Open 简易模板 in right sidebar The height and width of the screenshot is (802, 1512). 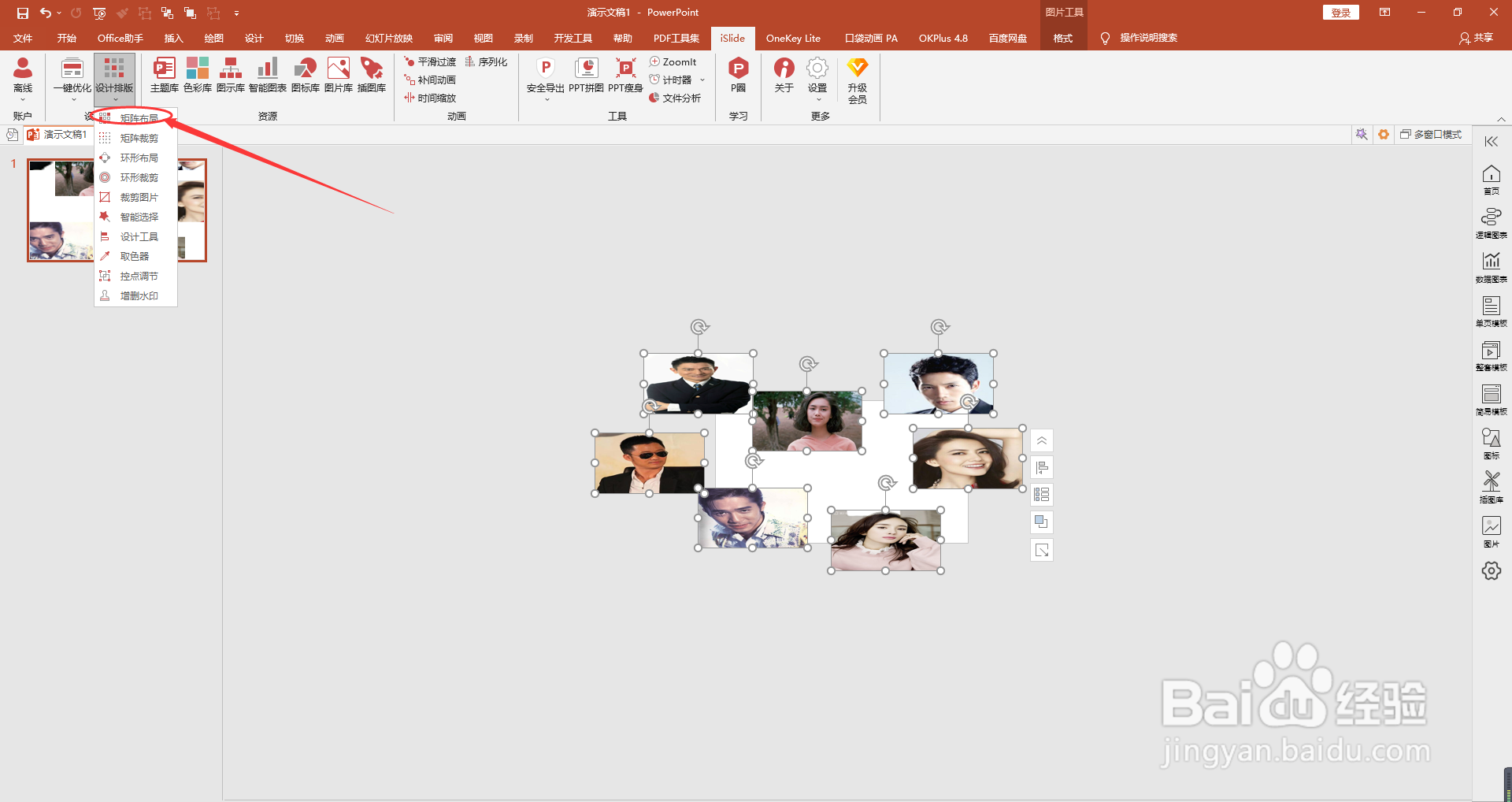[1492, 400]
